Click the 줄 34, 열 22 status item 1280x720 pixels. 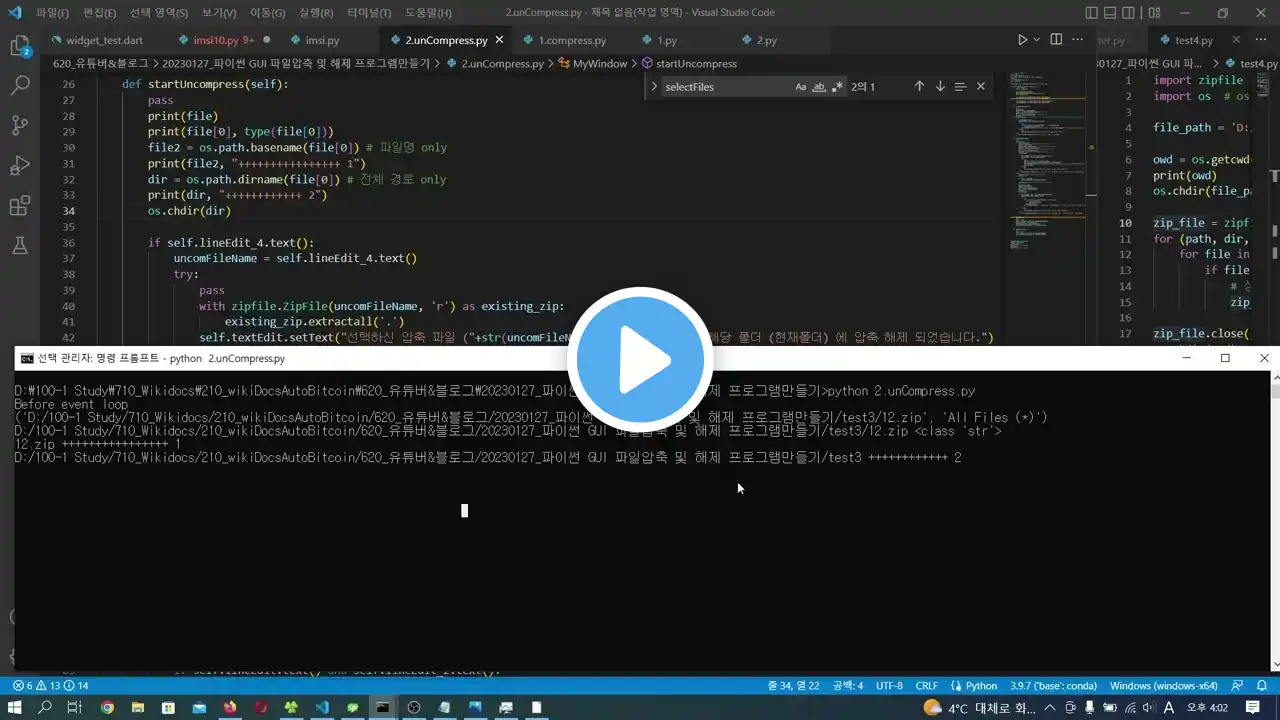click(793, 686)
